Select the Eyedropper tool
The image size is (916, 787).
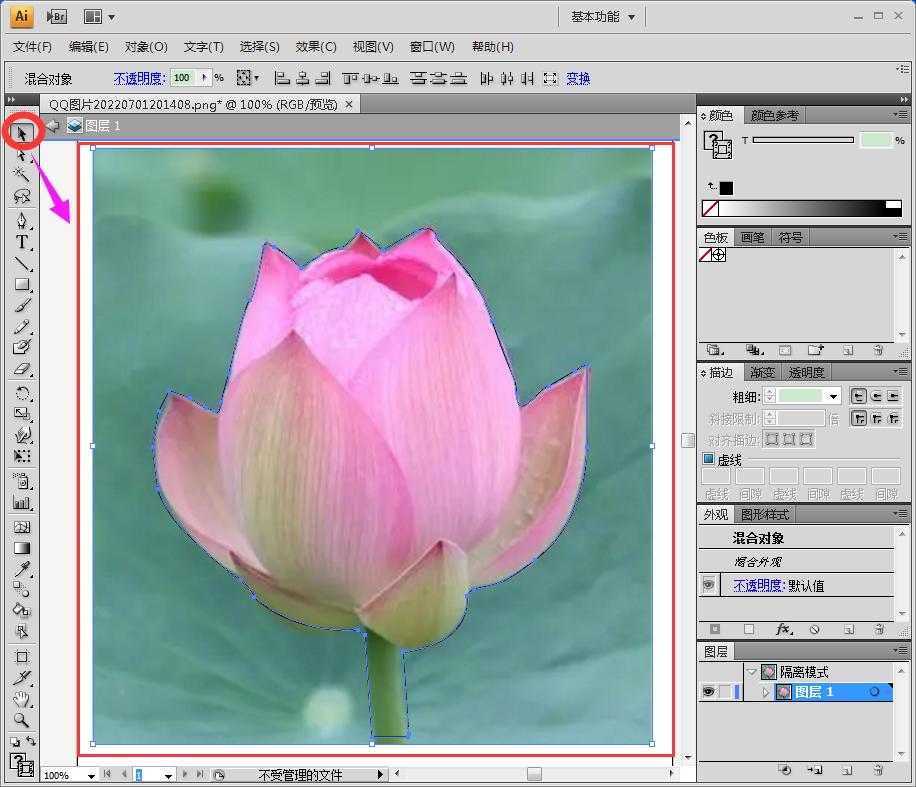tap(22, 569)
